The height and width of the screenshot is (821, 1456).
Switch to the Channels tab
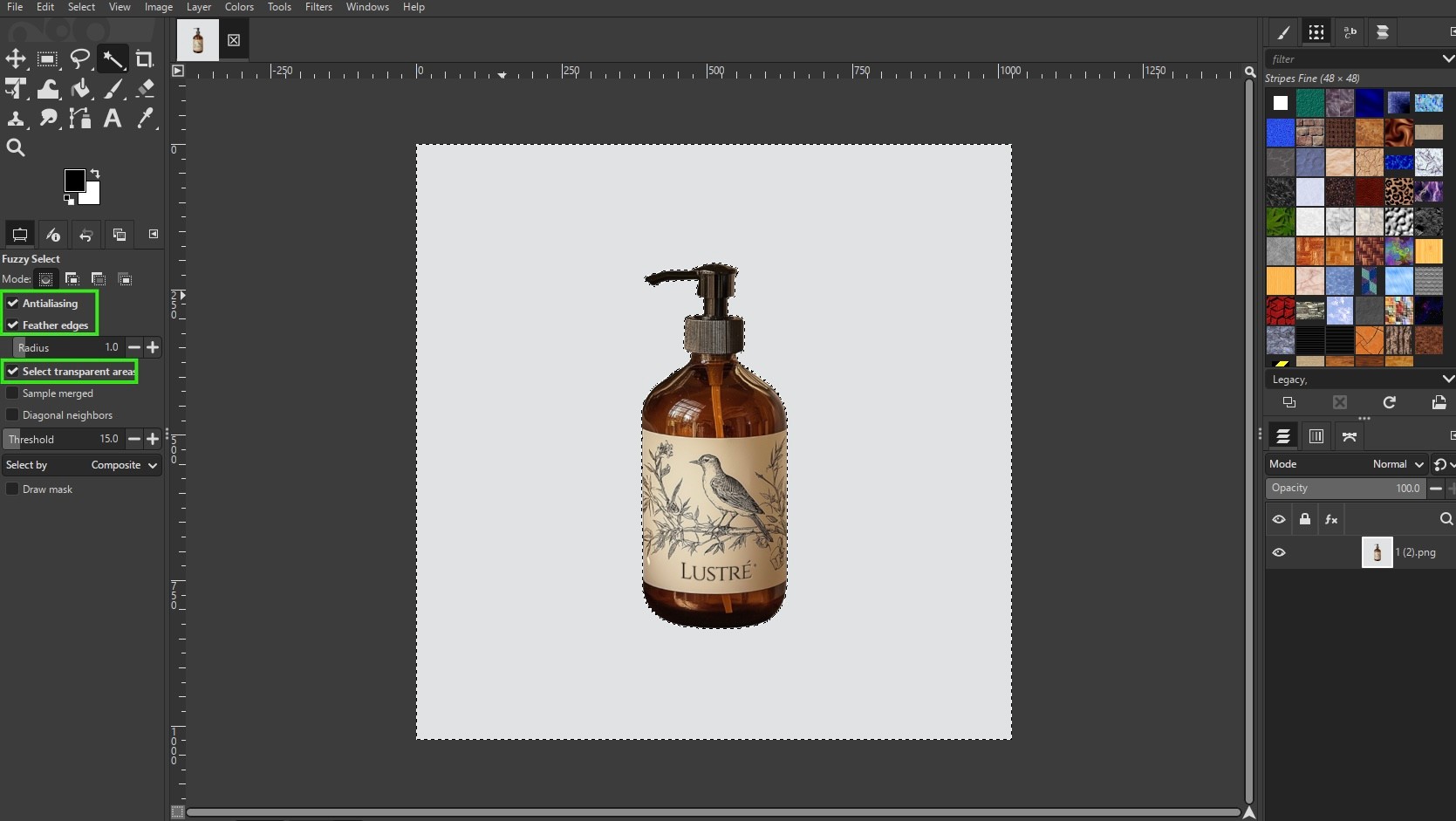[x=1316, y=435]
